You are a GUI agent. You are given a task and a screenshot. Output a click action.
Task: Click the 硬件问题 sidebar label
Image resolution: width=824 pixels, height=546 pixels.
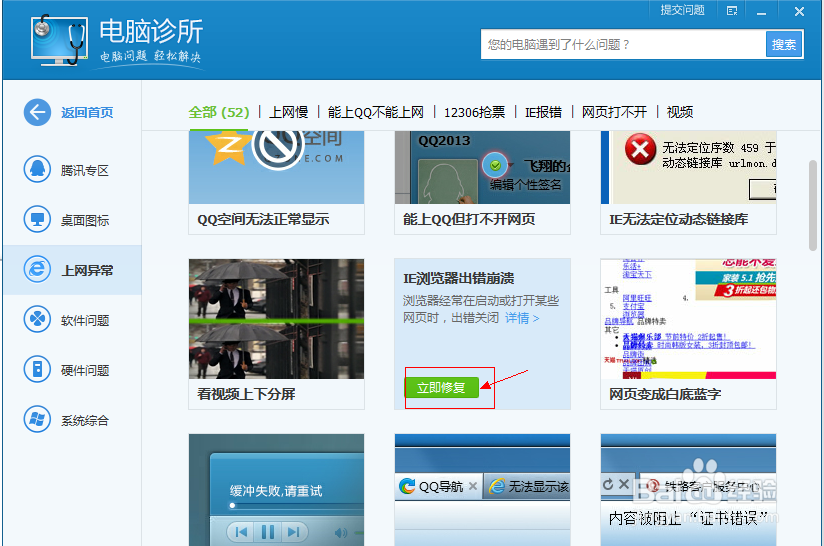(85, 370)
